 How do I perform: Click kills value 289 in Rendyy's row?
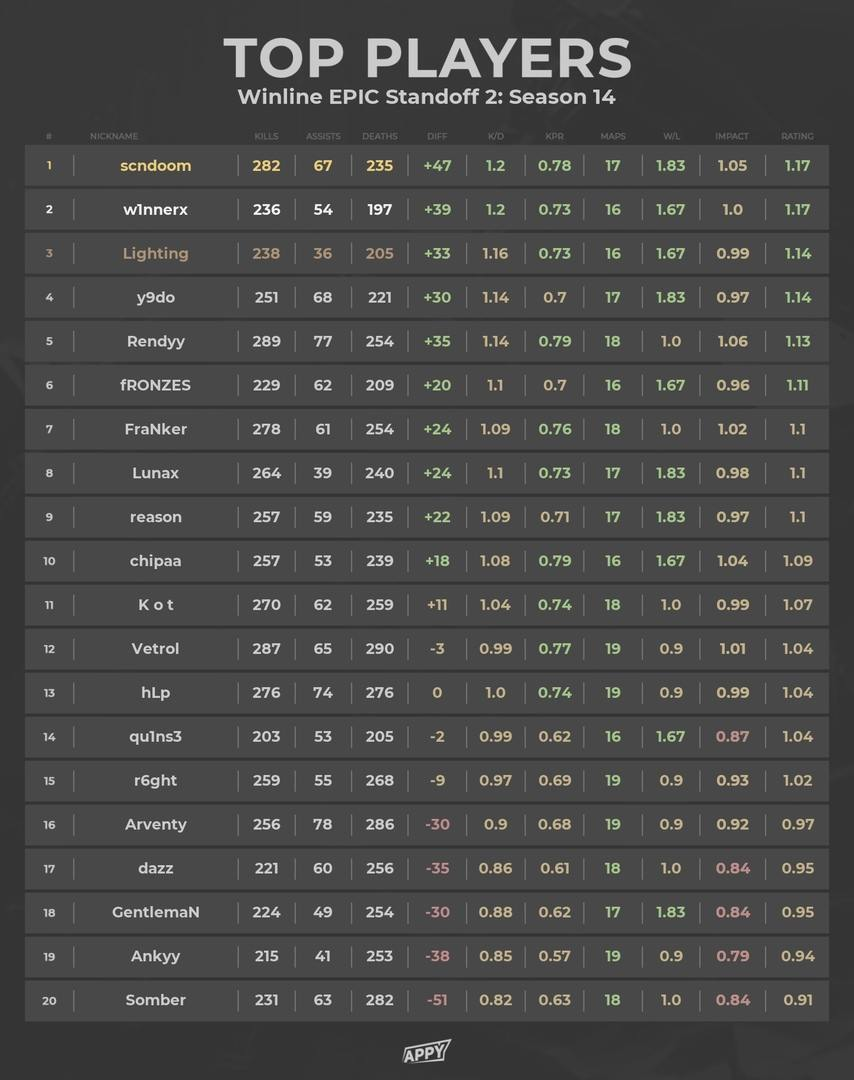point(267,342)
